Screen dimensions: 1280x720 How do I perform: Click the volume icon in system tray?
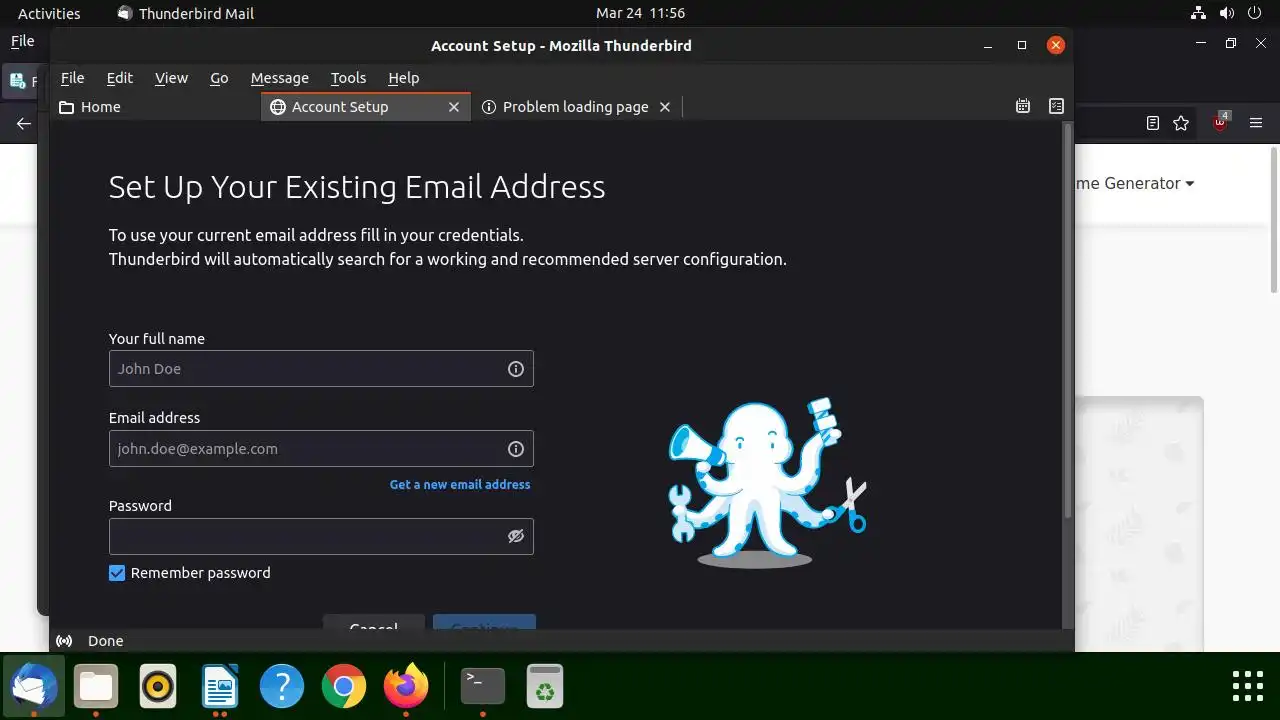coord(1228,13)
